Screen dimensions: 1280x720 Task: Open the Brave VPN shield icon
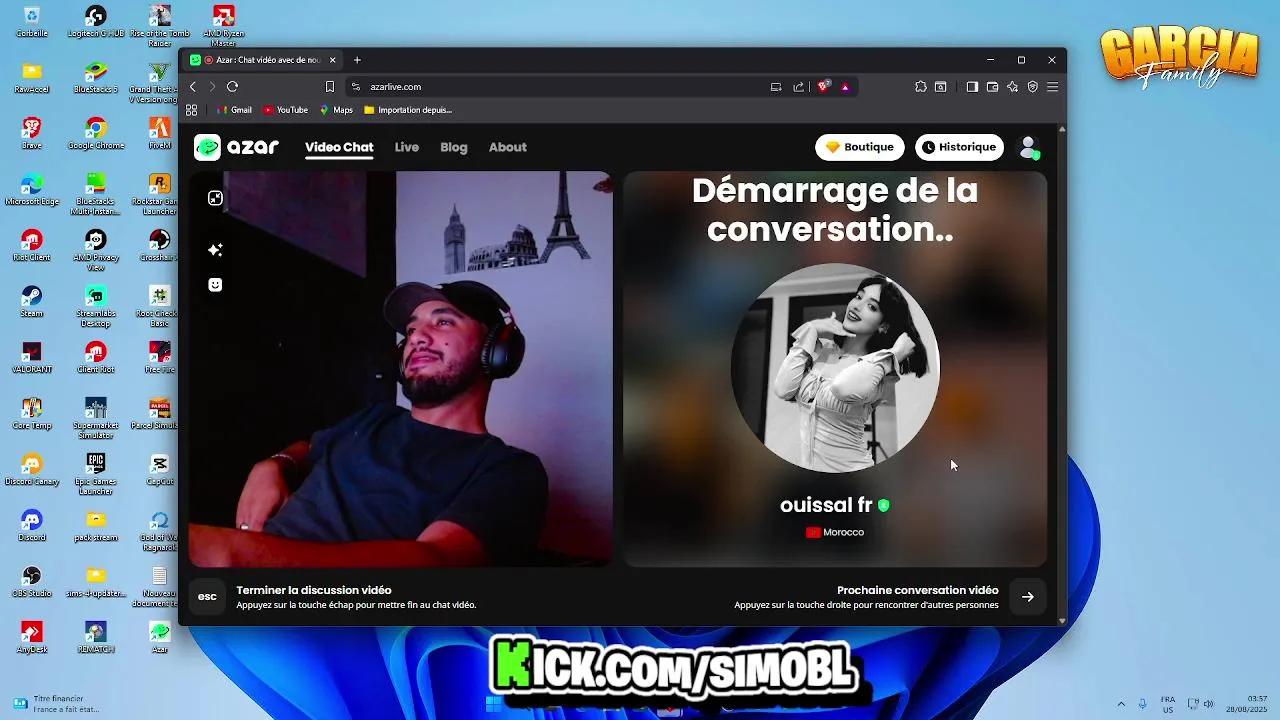pyautogui.click(x=1033, y=87)
